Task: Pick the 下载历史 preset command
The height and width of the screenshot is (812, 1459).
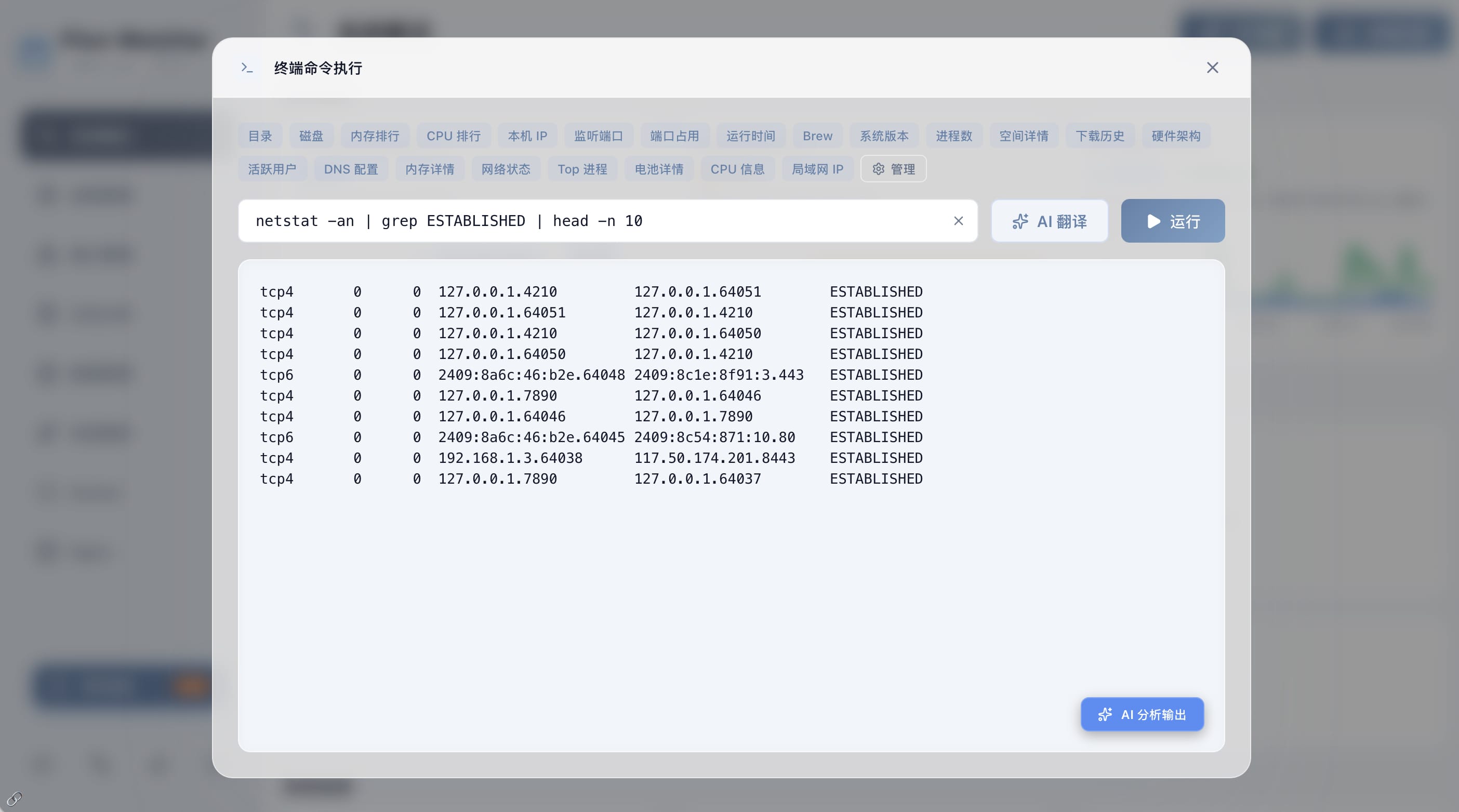Action: coord(1100,136)
